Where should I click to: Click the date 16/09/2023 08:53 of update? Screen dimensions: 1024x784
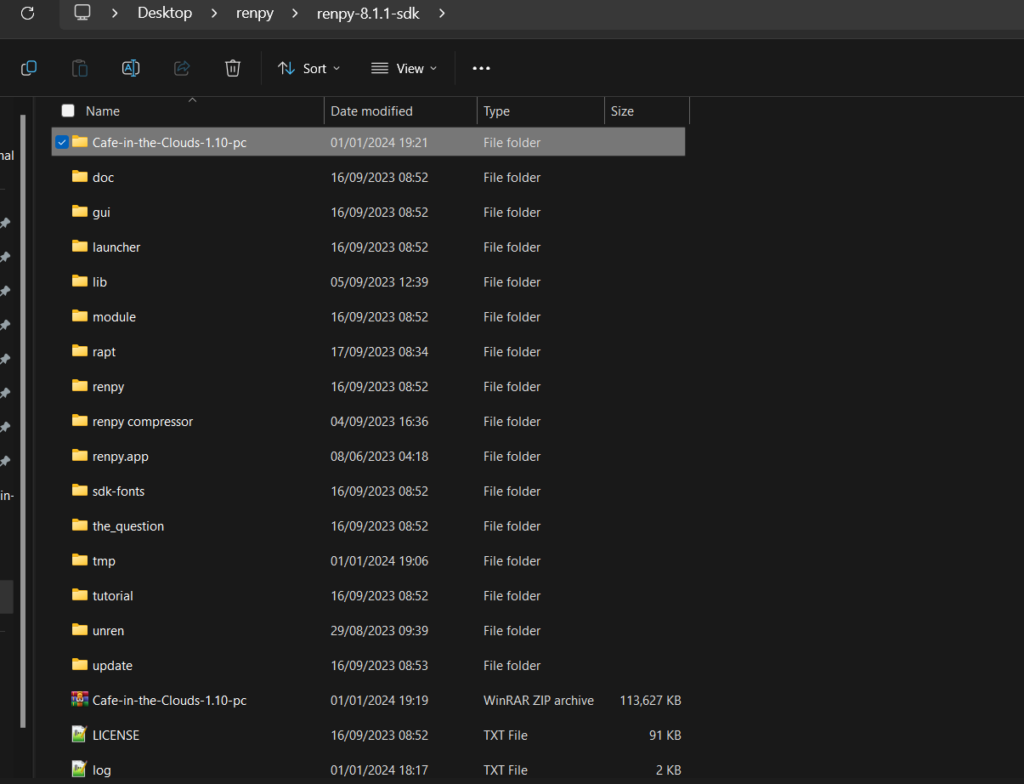[x=379, y=665]
